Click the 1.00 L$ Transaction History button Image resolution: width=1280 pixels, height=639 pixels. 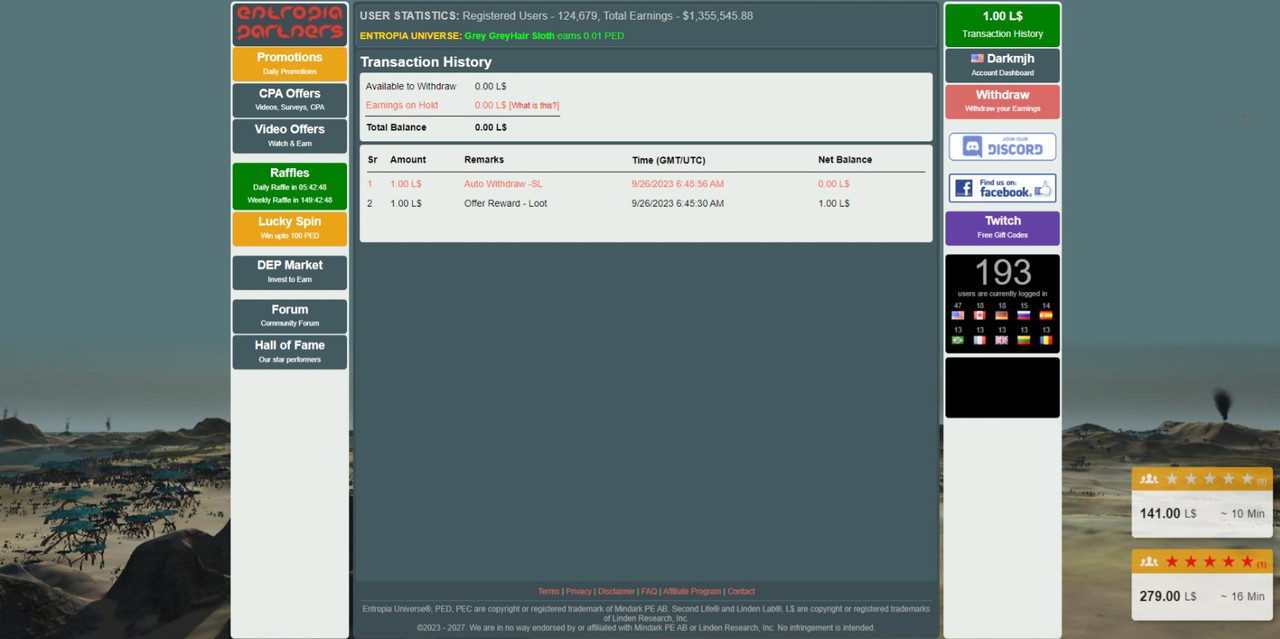click(1002, 25)
